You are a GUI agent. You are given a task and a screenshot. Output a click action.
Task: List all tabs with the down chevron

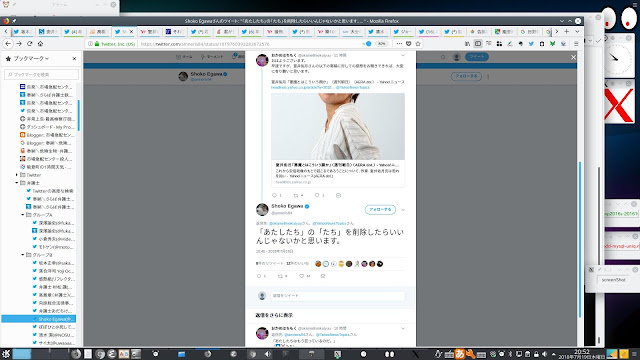(x=577, y=31)
